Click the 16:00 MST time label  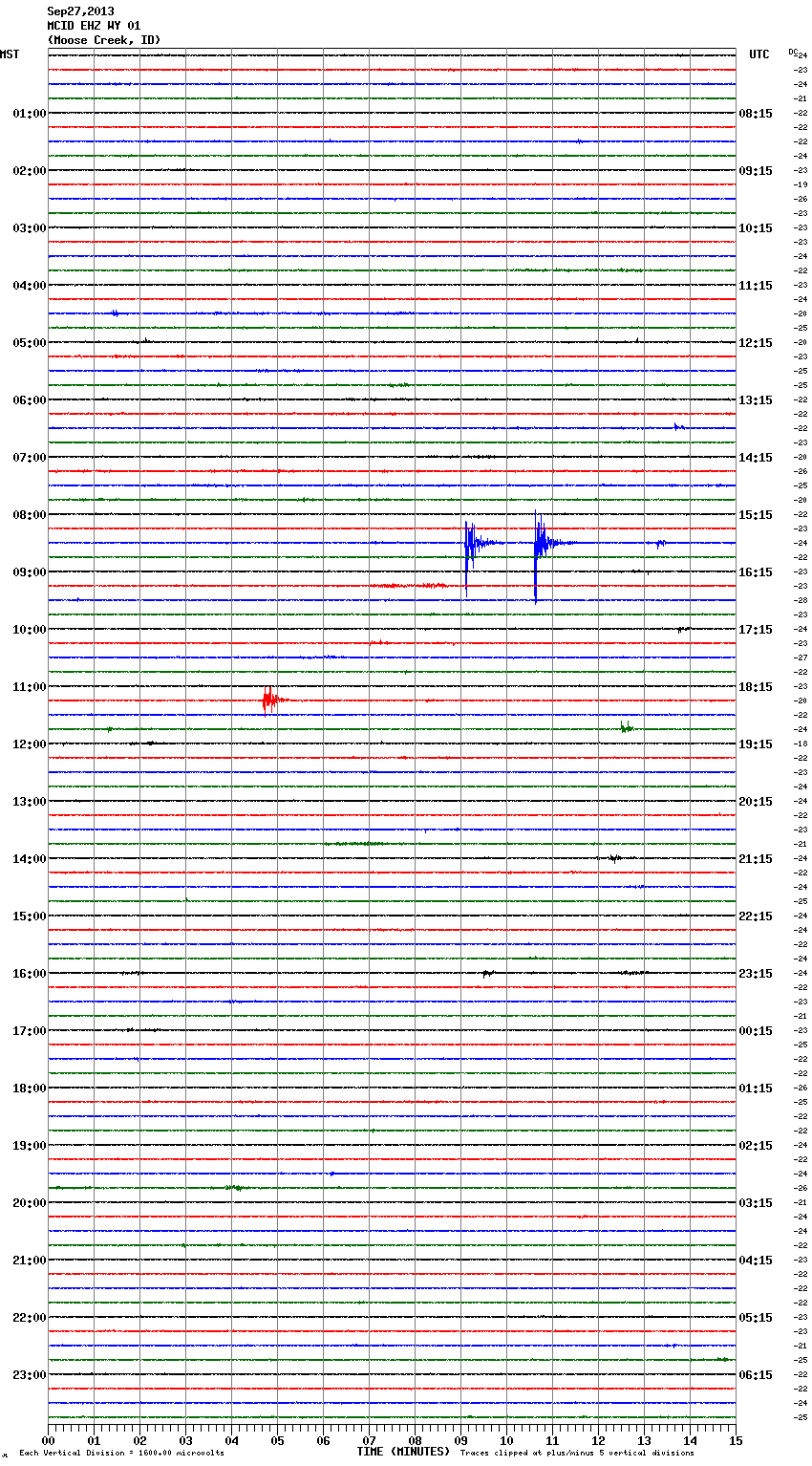pos(30,974)
